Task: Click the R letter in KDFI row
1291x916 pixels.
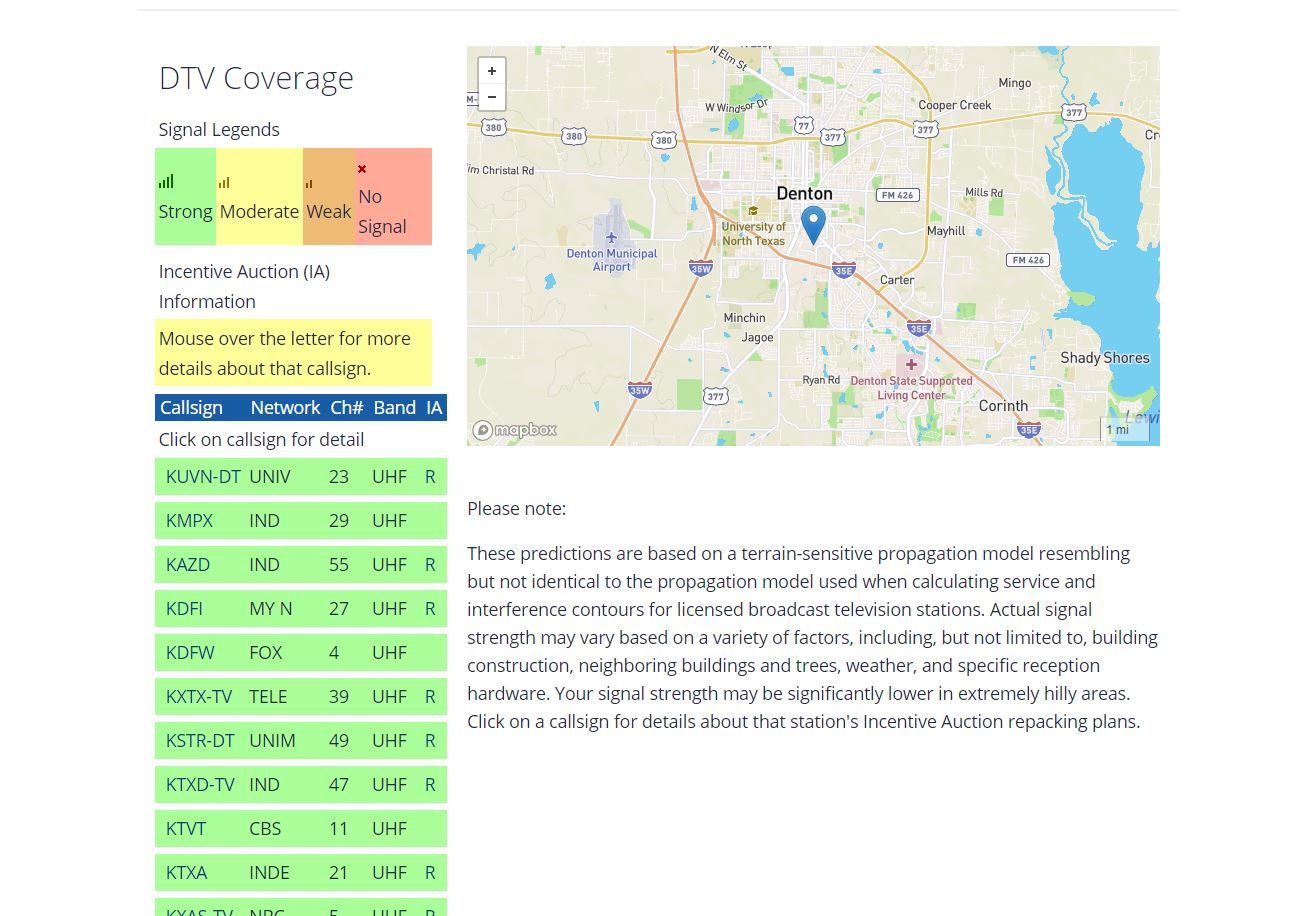Action: tap(430, 609)
